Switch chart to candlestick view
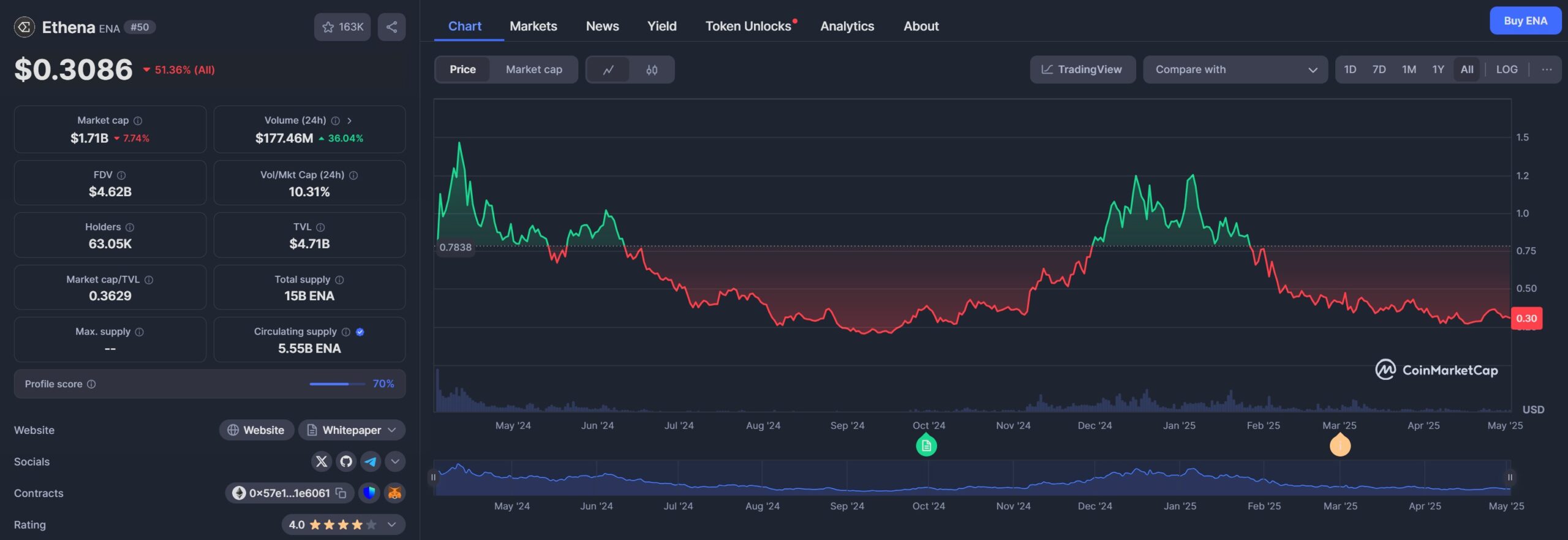Screen dimensions: 1568x540 (x=652, y=70)
